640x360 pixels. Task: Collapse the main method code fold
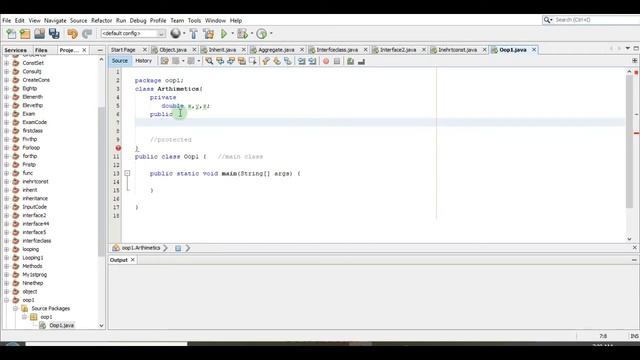(x=127, y=173)
